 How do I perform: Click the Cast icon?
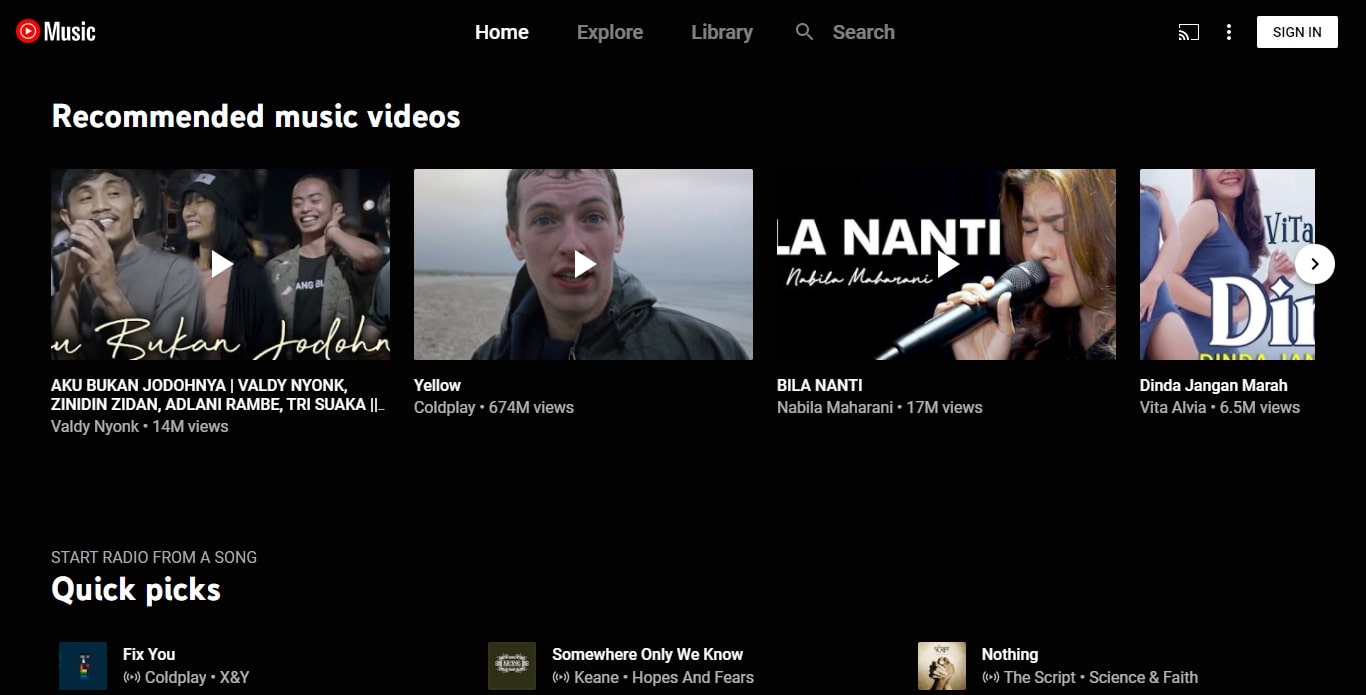click(1188, 31)
